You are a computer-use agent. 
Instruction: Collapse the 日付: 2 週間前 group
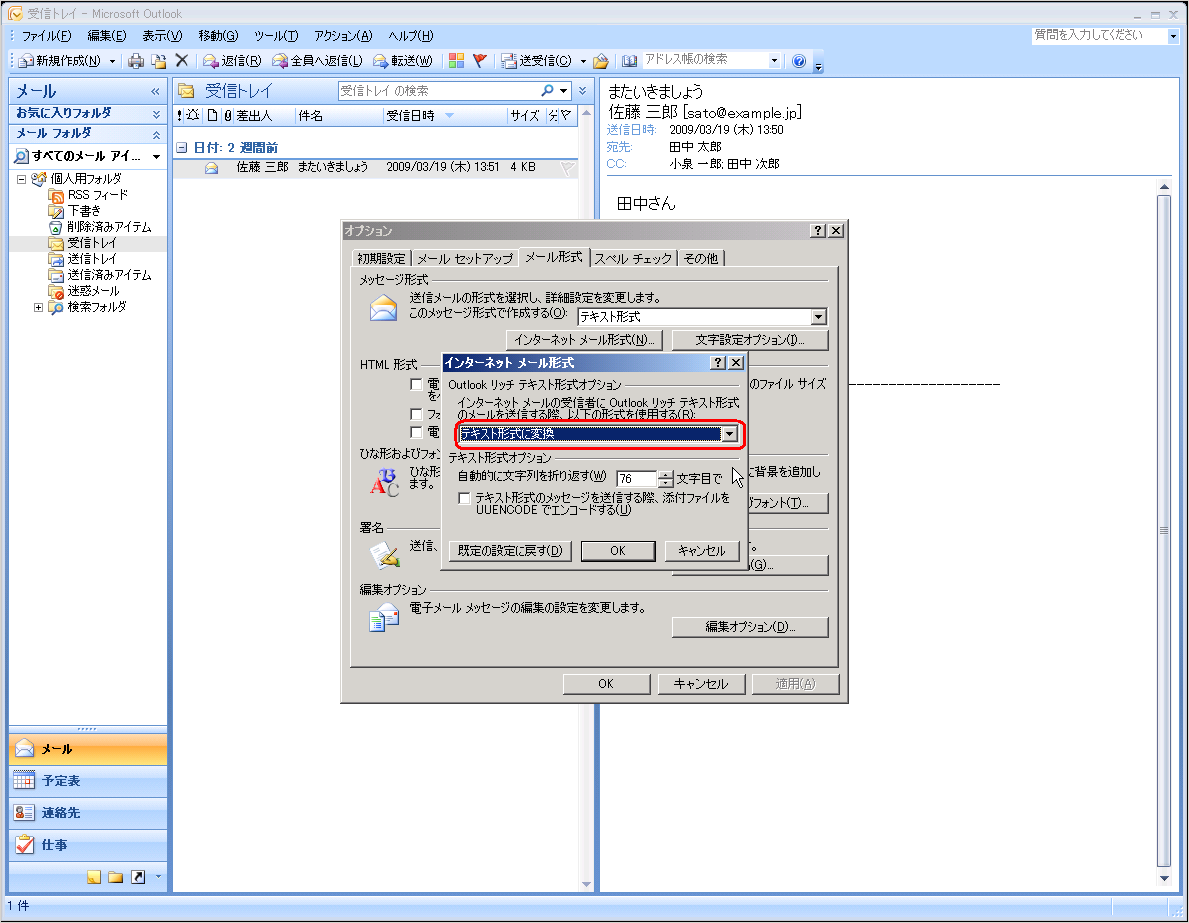tap(181, 148)
